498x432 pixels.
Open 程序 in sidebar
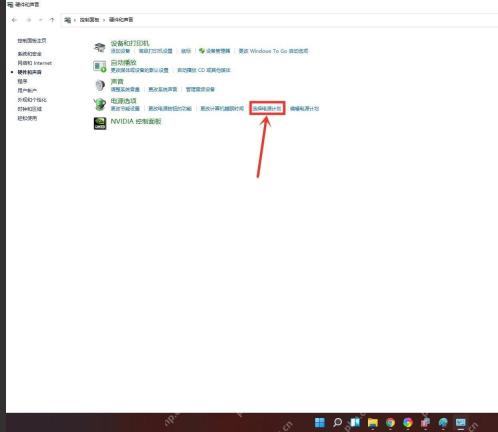tap(22, 81)
